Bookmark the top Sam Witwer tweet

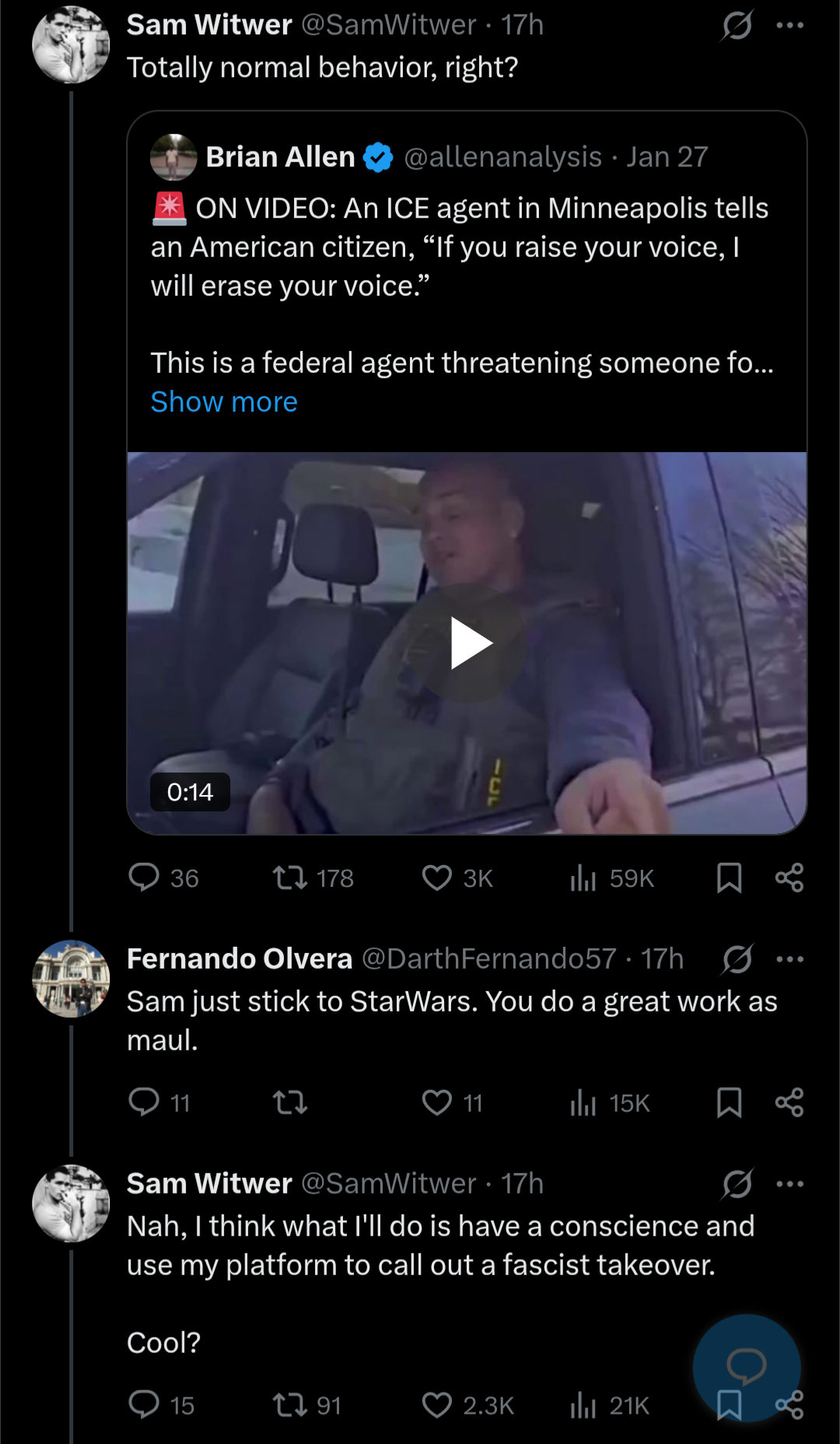[x=729, y=878]
